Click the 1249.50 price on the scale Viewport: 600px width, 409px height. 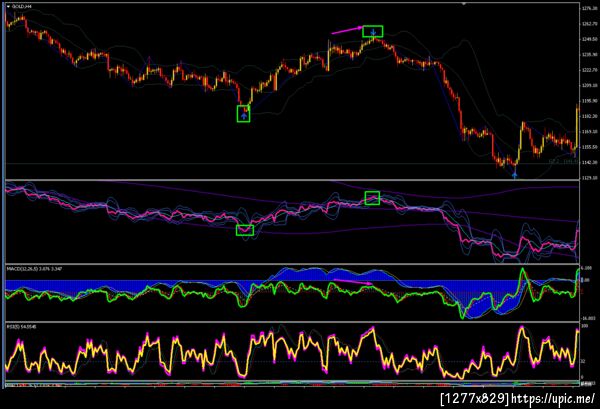[589, 39]
